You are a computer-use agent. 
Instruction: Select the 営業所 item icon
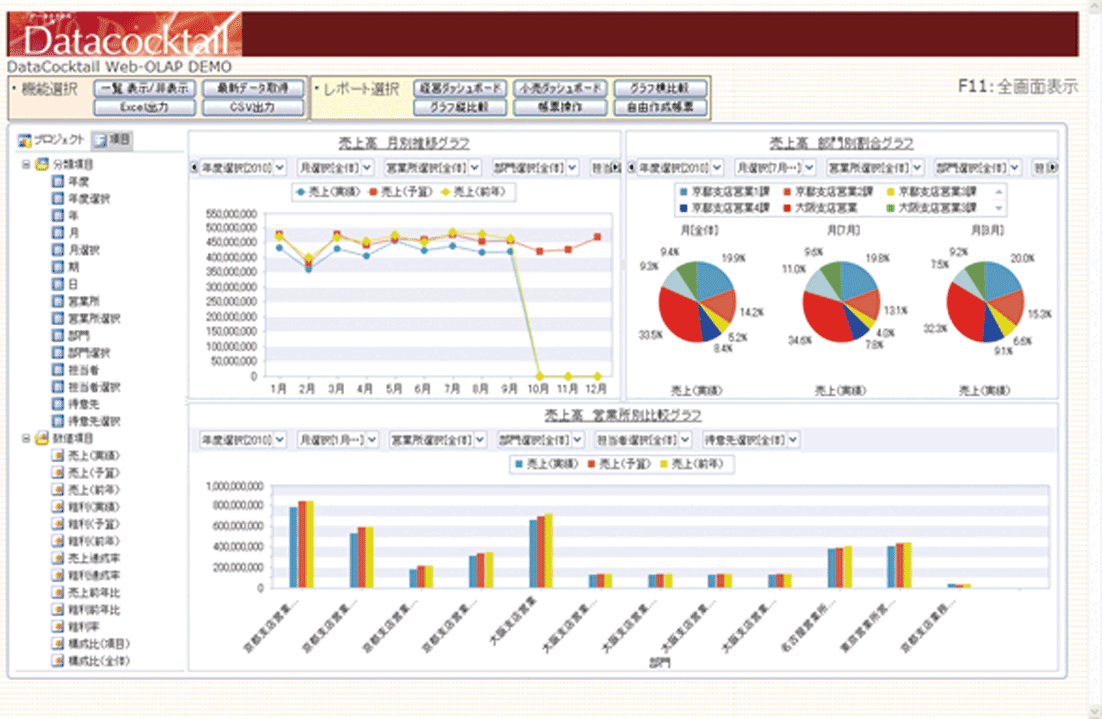[58, 301]
